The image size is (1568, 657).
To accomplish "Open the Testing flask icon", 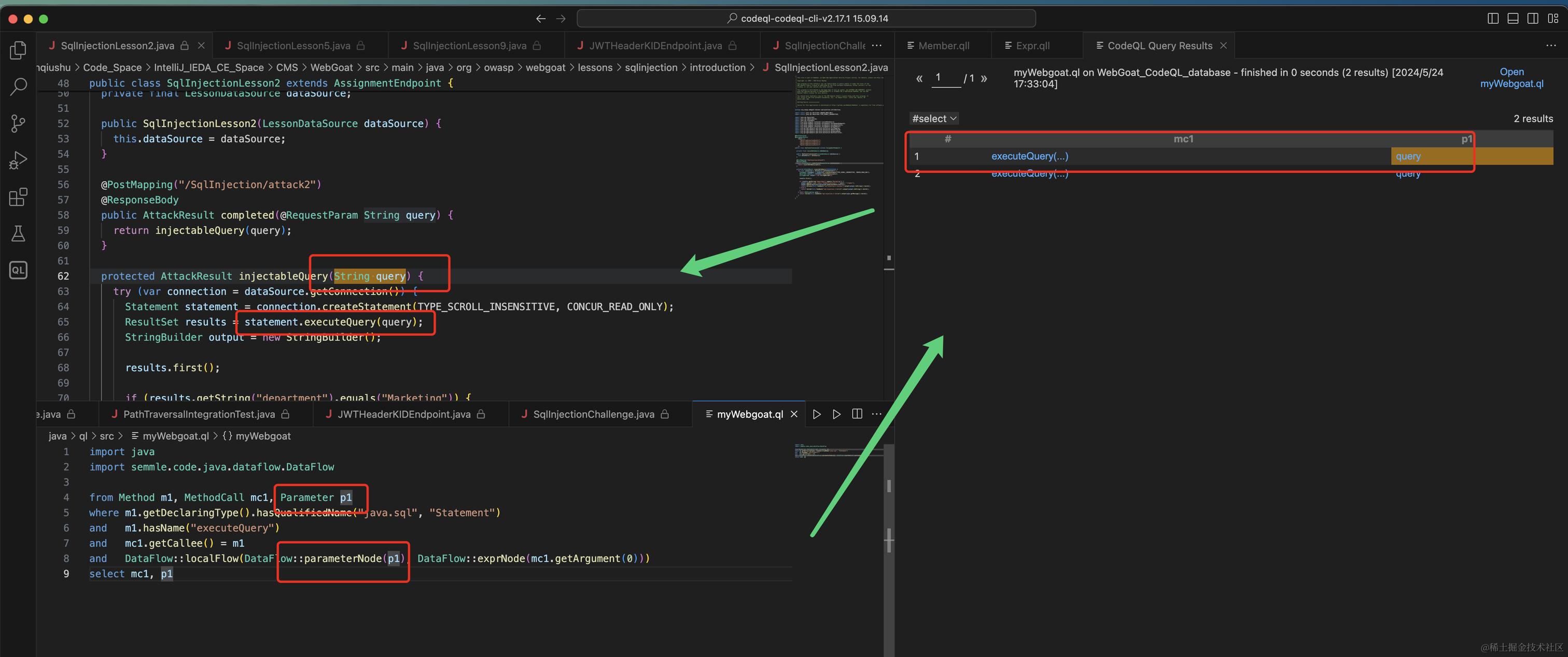I will (x=18, y=233).
